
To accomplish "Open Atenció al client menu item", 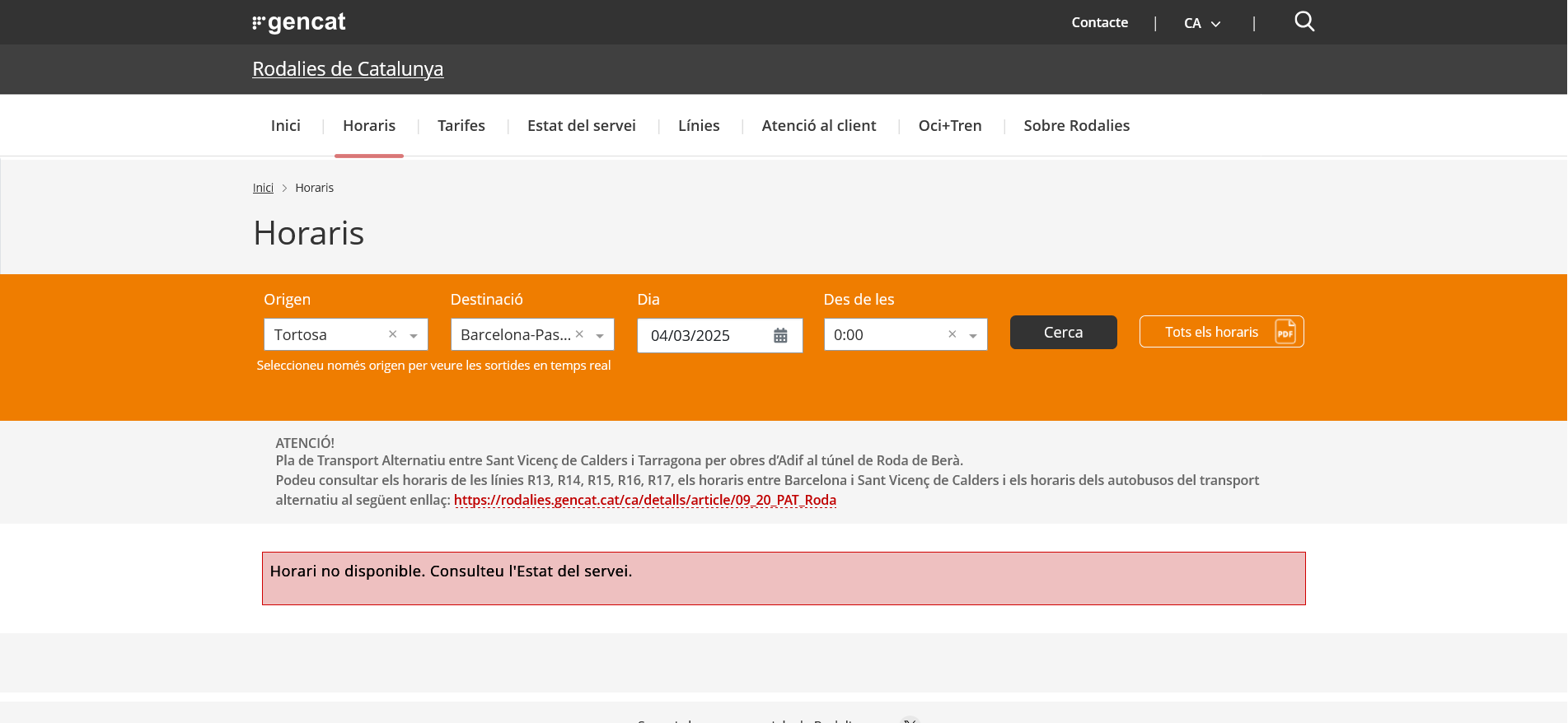I will (819, 125).
